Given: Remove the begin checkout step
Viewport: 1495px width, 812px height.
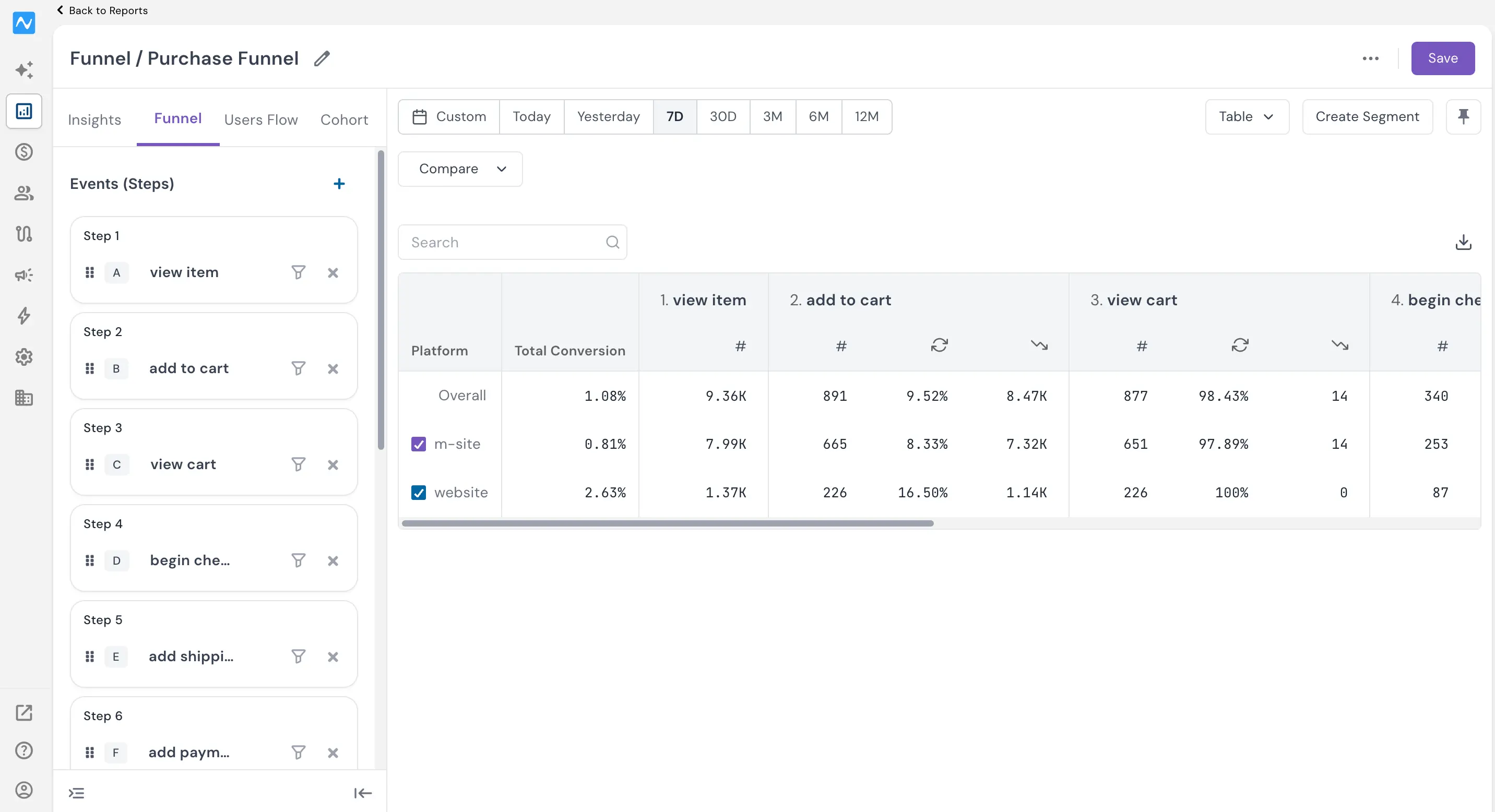Looking at the screenshot, I should point(333,560).
